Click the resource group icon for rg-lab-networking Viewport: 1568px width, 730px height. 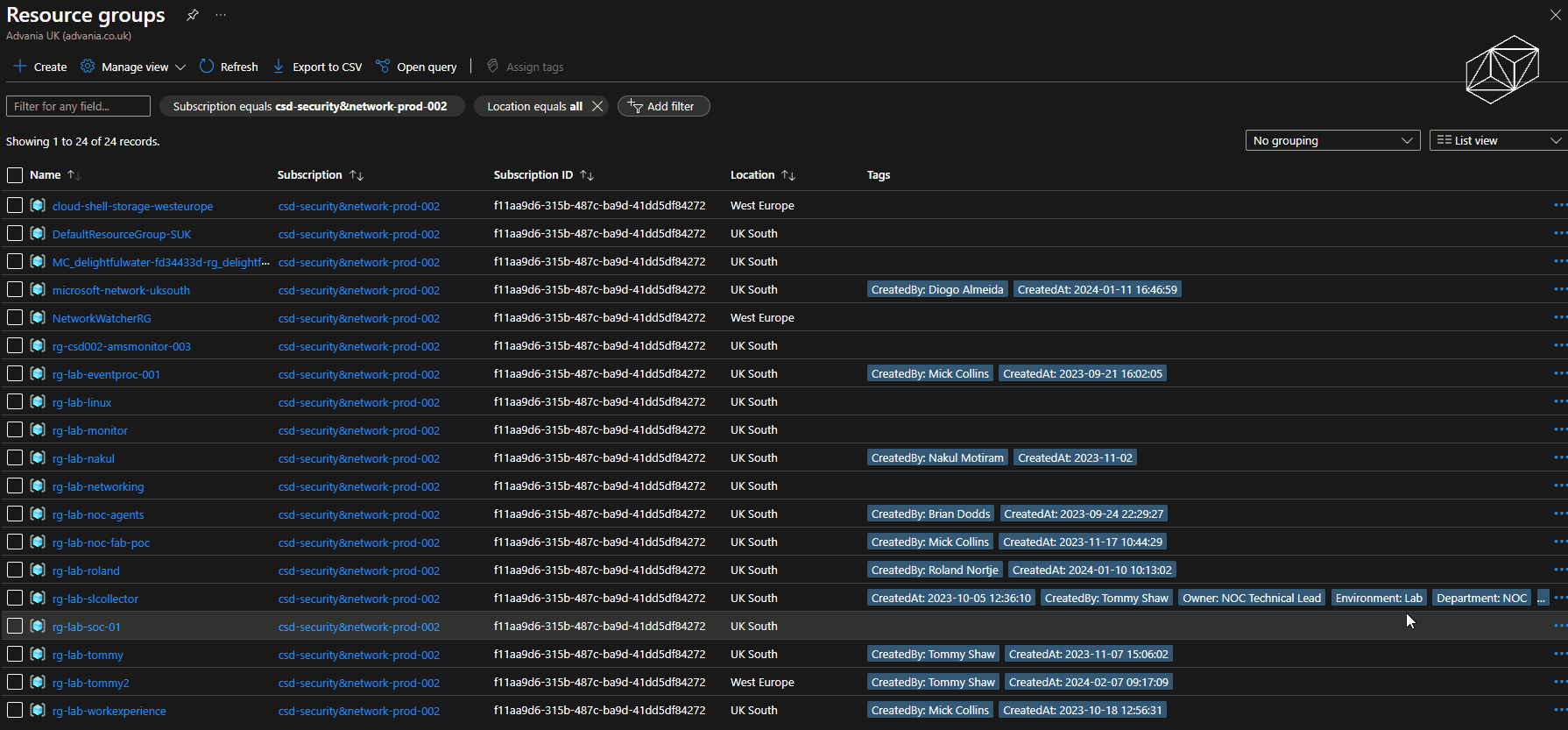pyautogui.click(x=38, y=485)
